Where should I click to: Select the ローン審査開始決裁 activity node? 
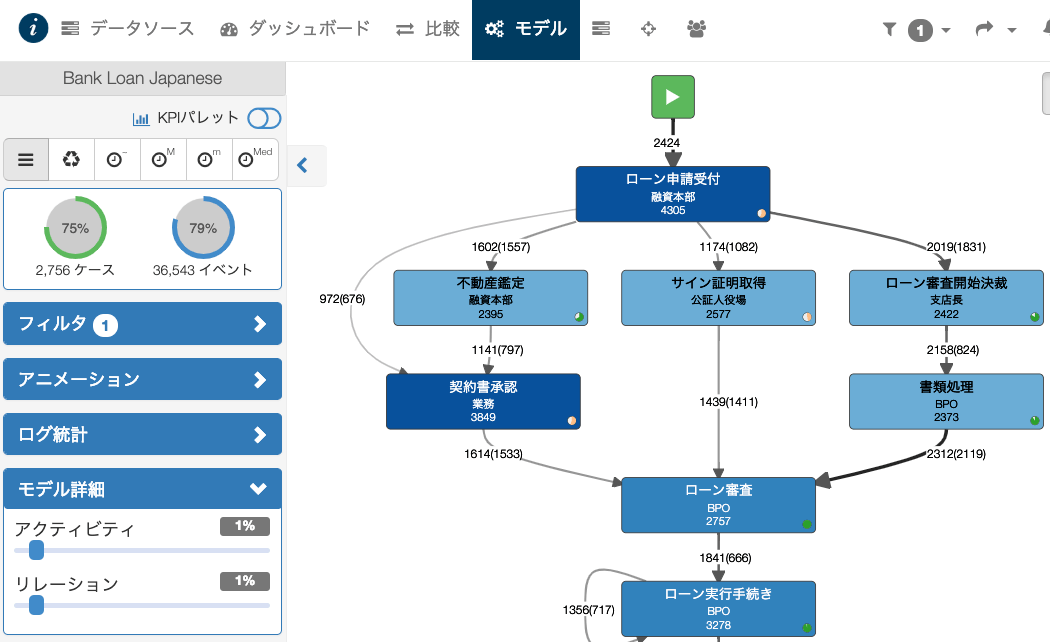click(x=946, y=298)
